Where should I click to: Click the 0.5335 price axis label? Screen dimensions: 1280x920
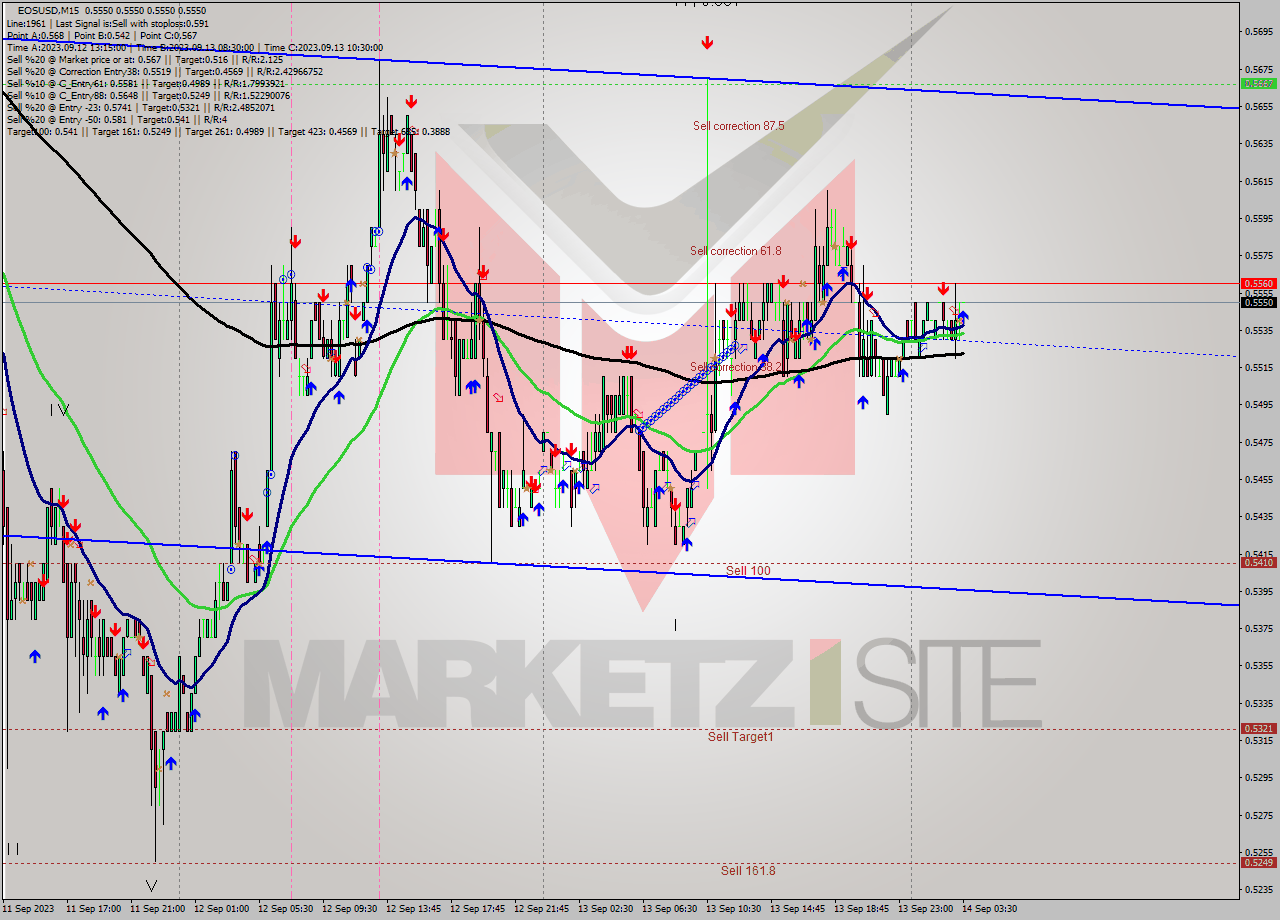coord(1257,702)
